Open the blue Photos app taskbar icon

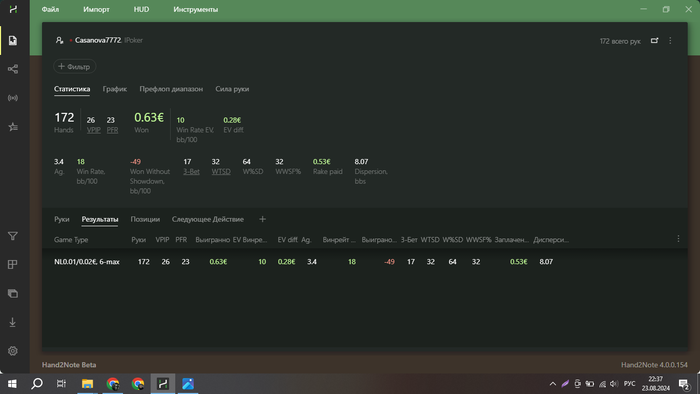(188, 384)
